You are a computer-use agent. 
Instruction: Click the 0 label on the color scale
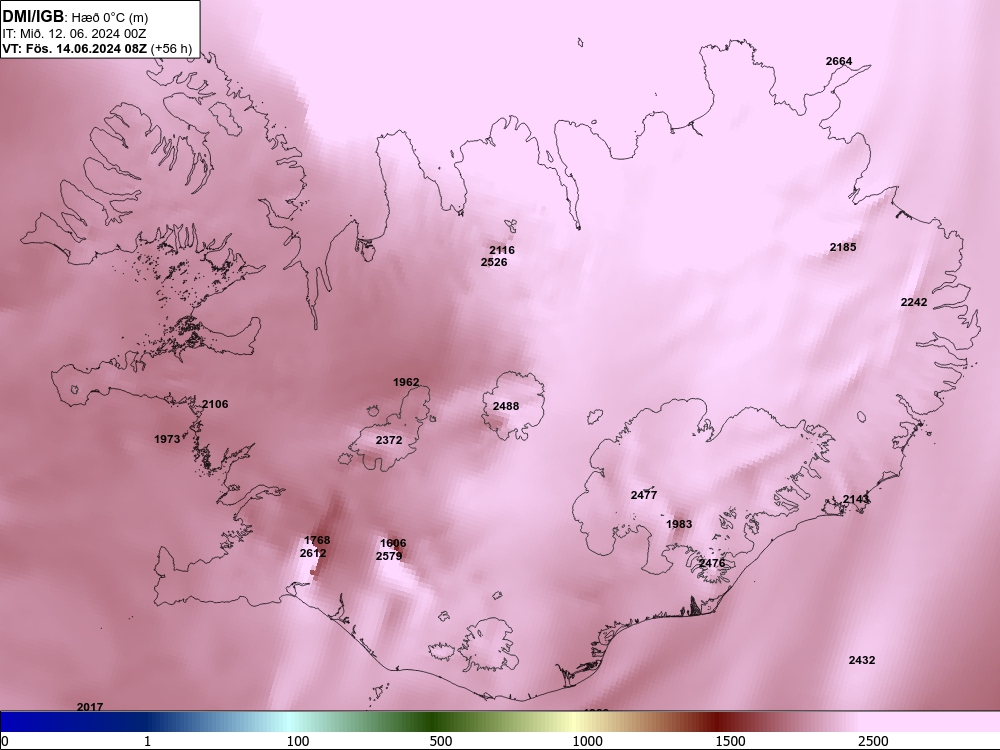[5, 741]
